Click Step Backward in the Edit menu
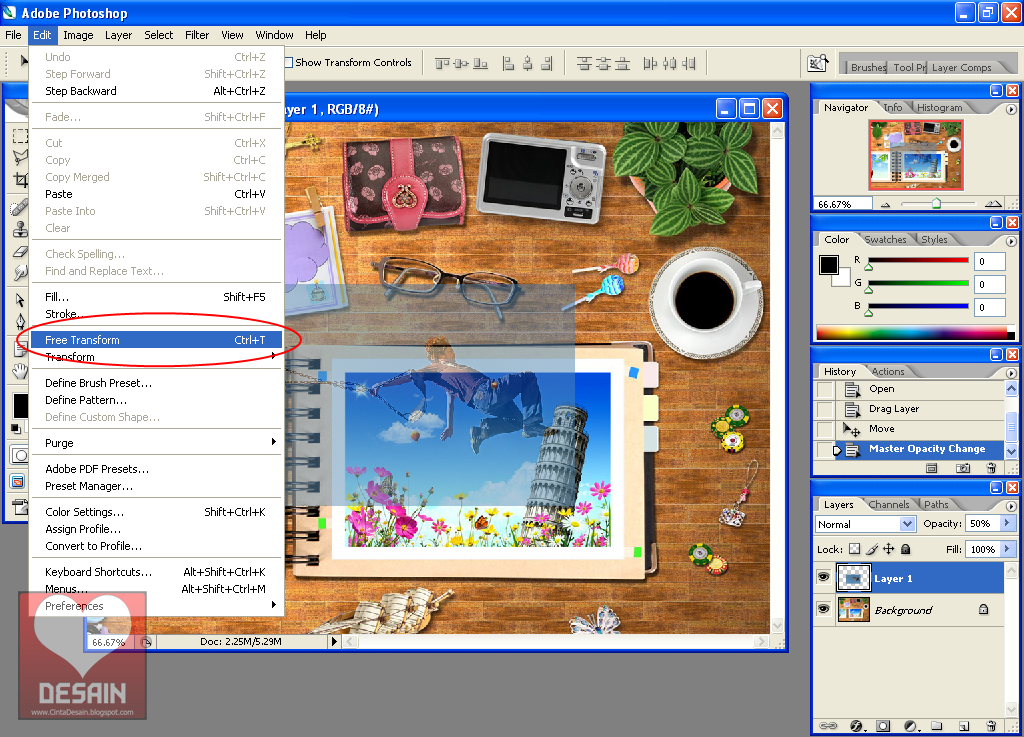Screen dimensions: 1024x737 157,91
